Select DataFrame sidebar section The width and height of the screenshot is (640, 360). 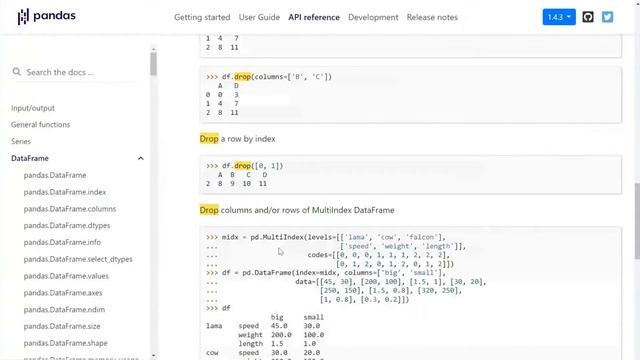30,158
